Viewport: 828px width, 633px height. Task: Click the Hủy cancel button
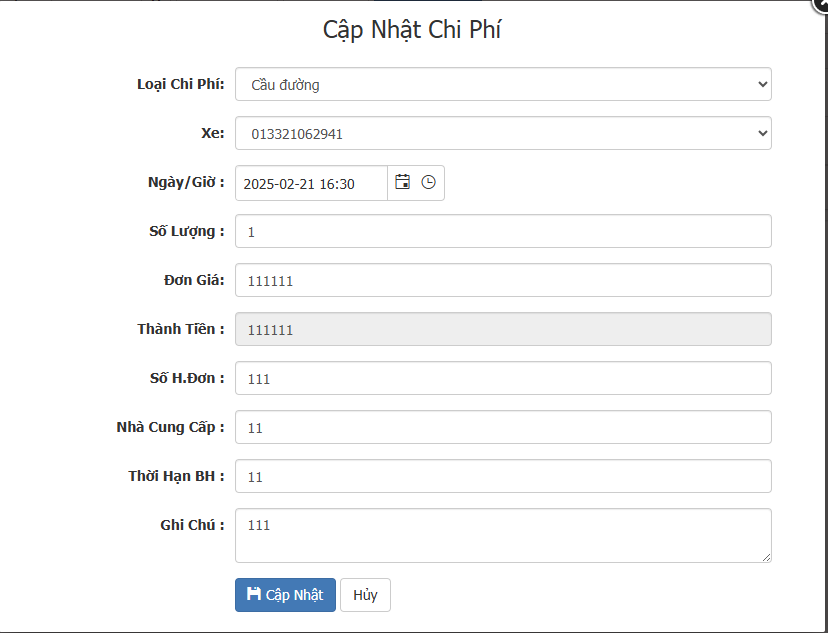point(365,595)
